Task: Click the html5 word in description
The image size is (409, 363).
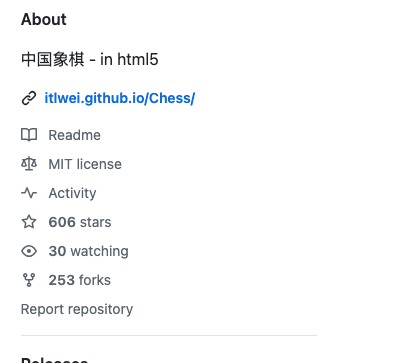Action: pyautogui.click(x=138, y=60)
